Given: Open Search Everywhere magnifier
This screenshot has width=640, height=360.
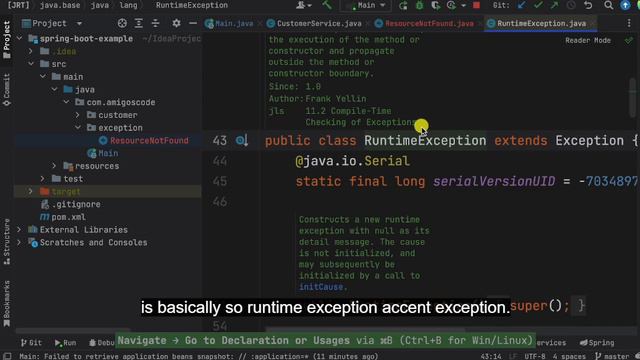Looking at the screenshot, I should point(608,5).
